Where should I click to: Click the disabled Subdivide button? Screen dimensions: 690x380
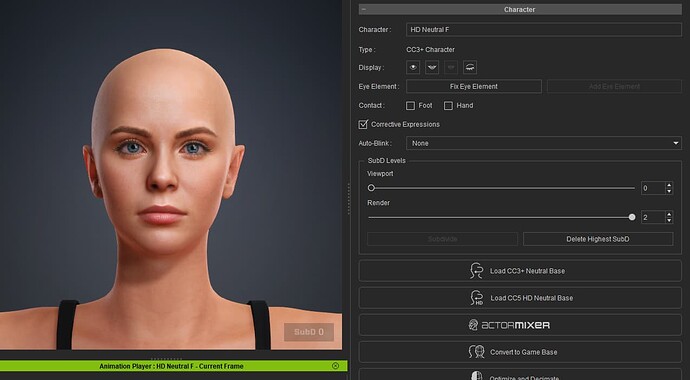pyautogui.click(x=442, y=239)
